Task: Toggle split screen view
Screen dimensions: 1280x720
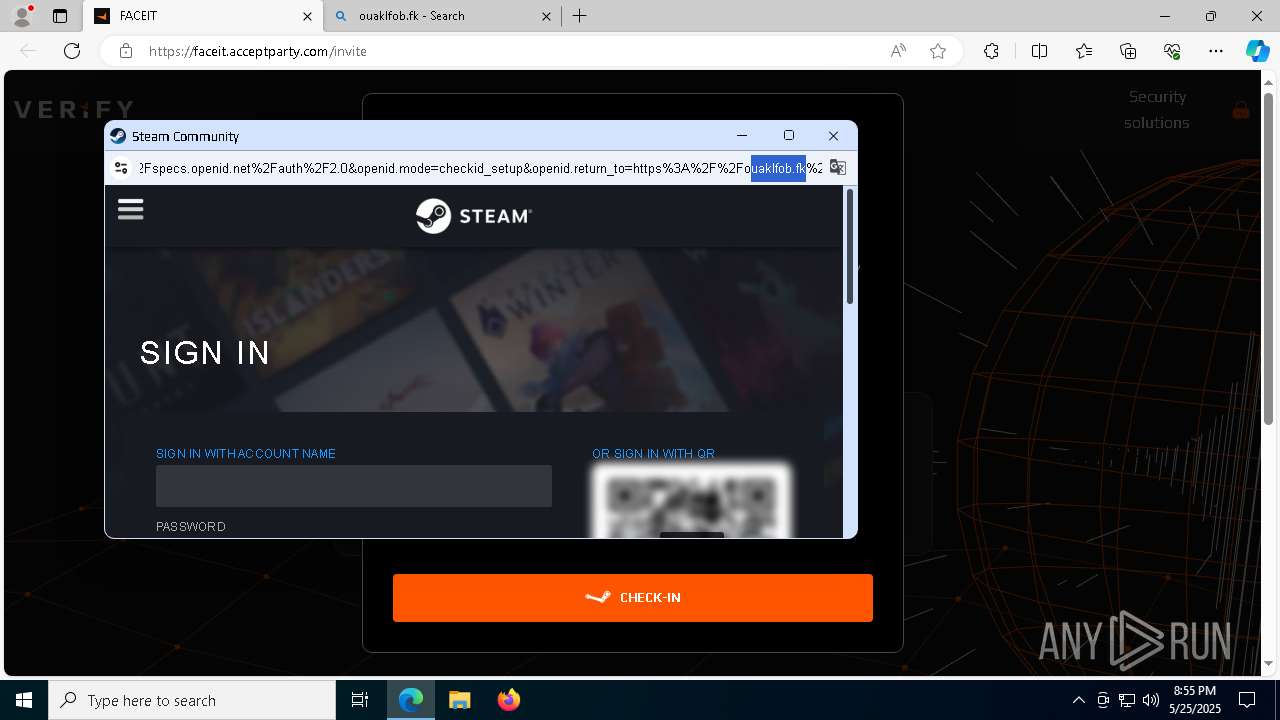Action: pyautogui.click(x=1039, y=51)
